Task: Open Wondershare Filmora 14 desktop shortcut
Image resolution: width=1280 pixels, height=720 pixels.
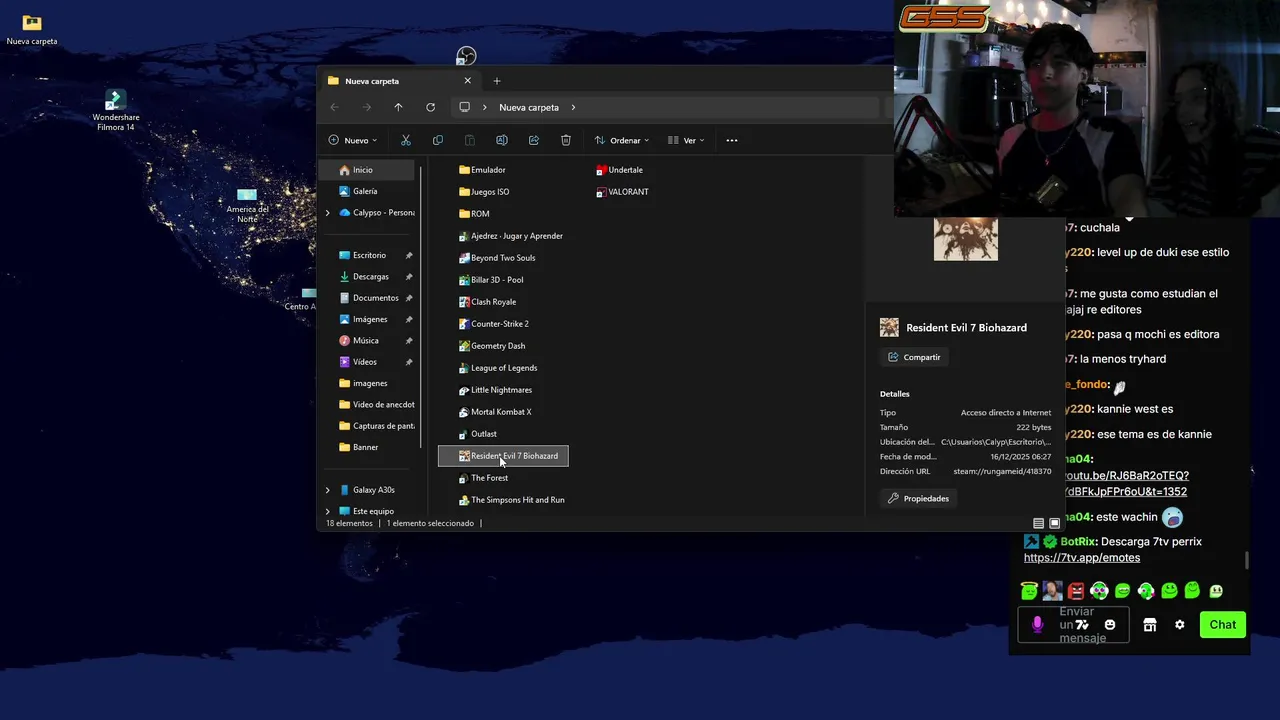Action: pyautogui.click(x=115, y=110)
